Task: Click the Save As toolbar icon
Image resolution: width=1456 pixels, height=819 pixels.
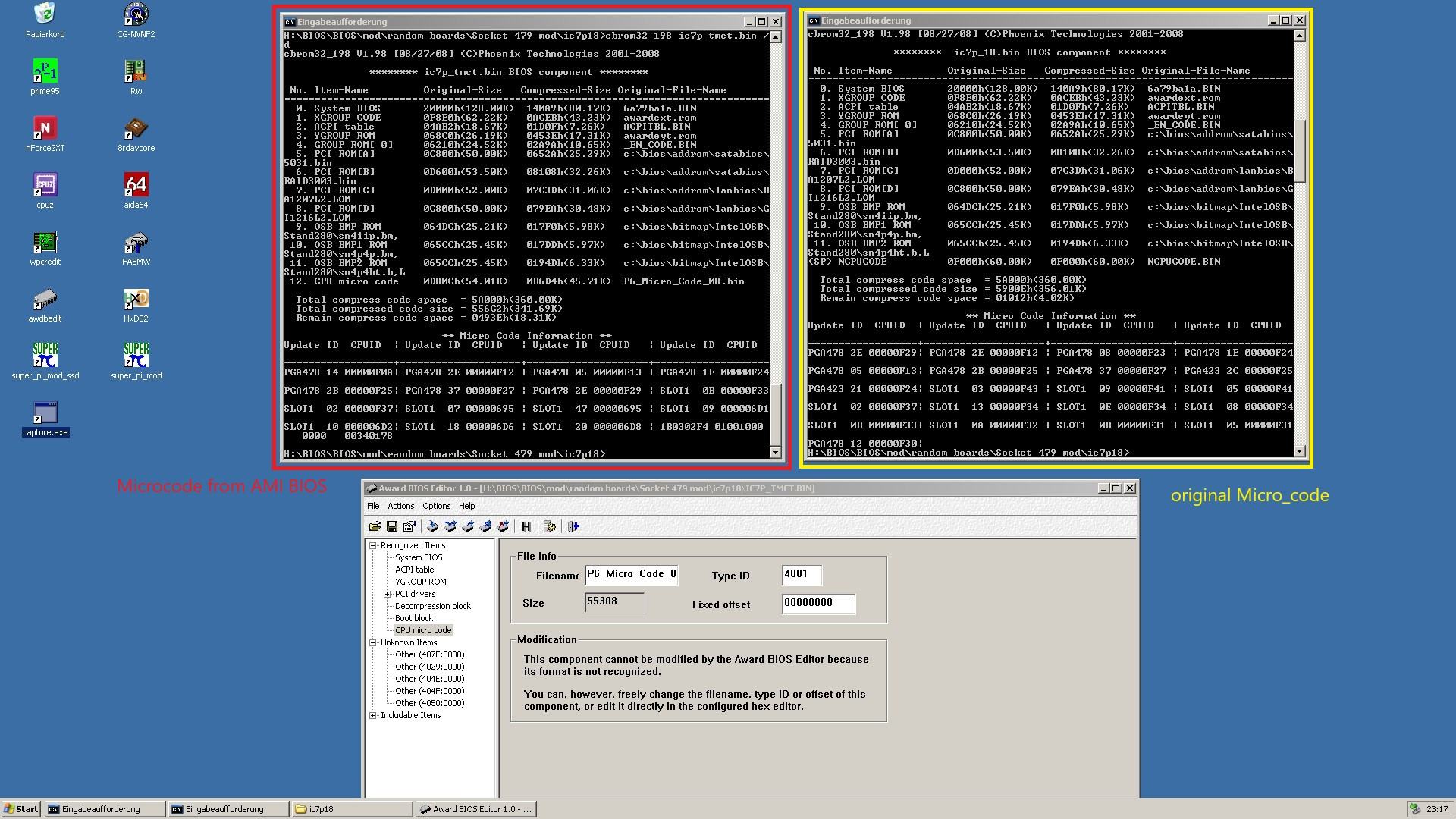Action: point(409,526)
